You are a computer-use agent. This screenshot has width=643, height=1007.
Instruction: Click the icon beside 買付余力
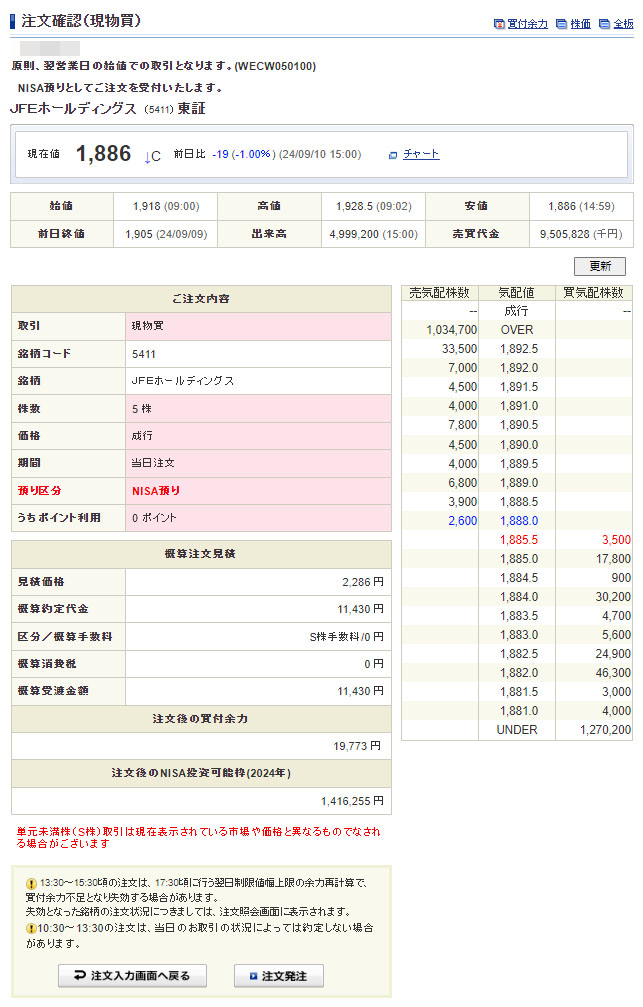pyautogui.click(x=499, y=24)
